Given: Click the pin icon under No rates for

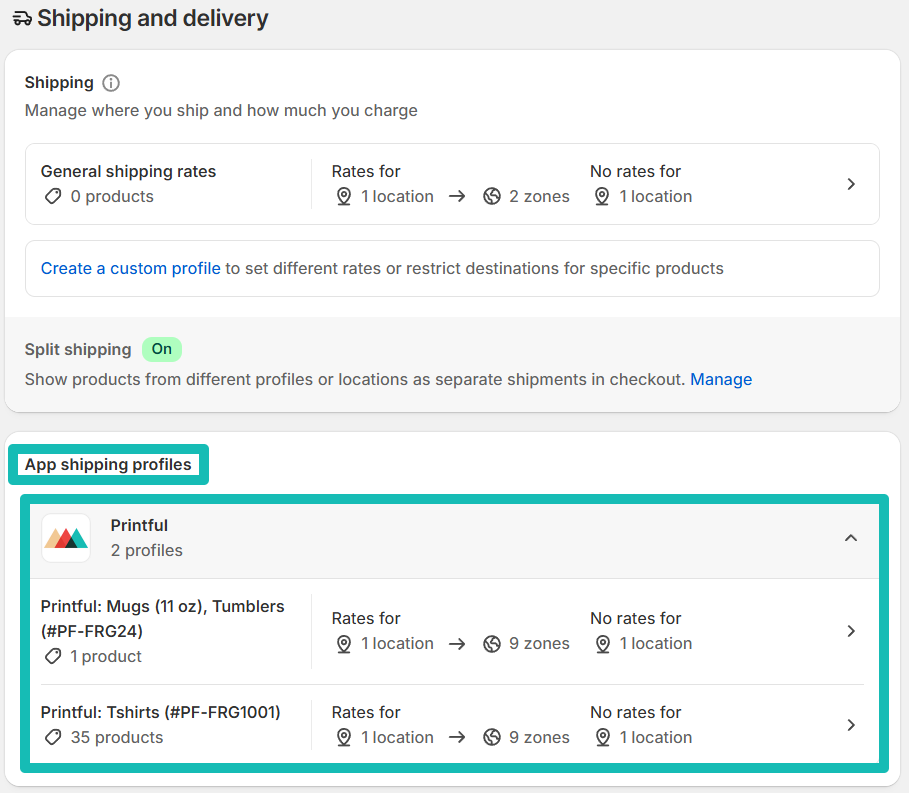Looking at the screenshot, I should coord(602,196).
